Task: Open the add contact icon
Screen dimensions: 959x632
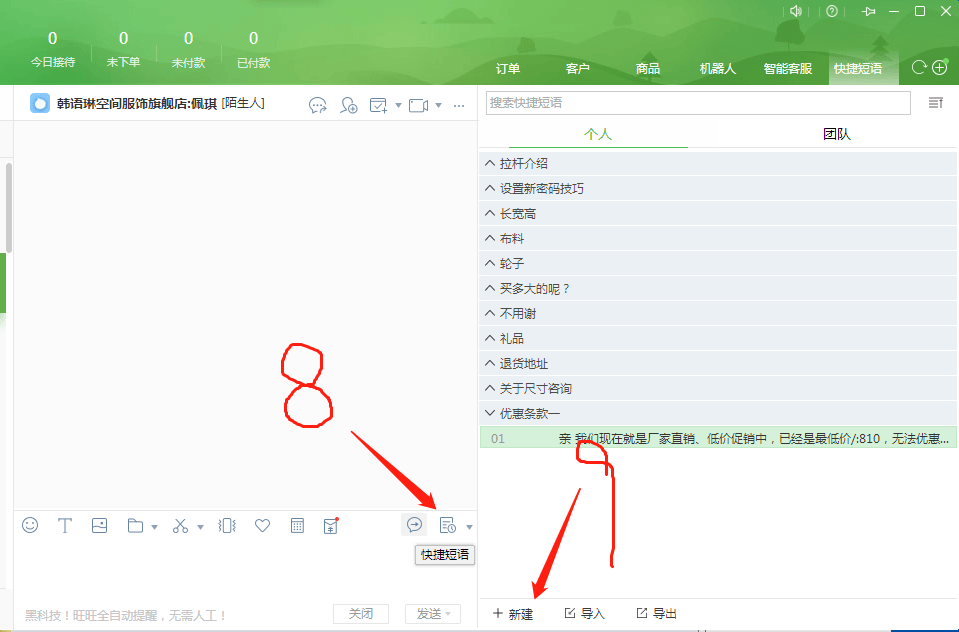Action: point(348,105)
